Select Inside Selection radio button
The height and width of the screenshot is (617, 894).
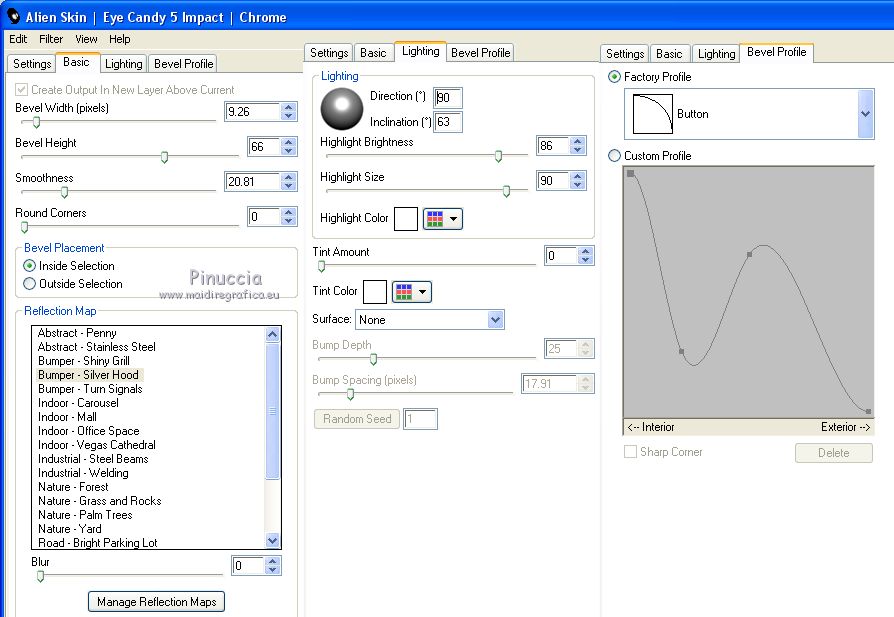tap(29, 266)
